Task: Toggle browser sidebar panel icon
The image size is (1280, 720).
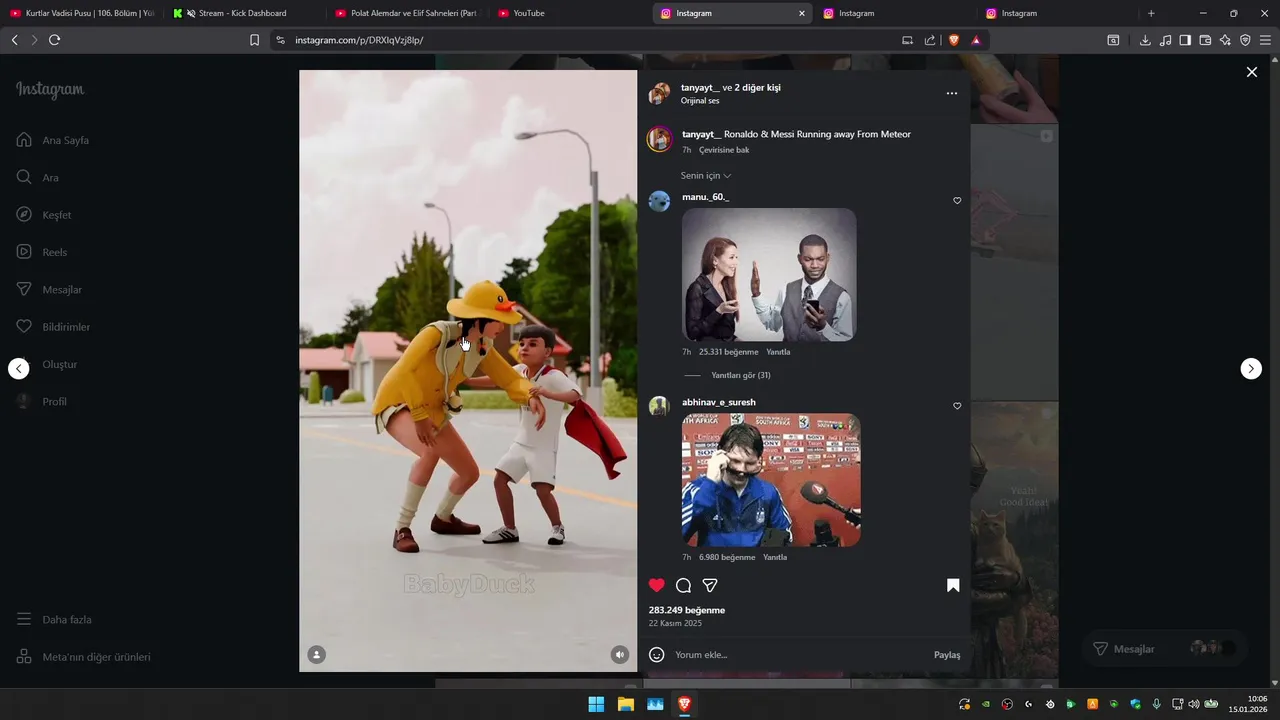Action: tap(1185, 40)
